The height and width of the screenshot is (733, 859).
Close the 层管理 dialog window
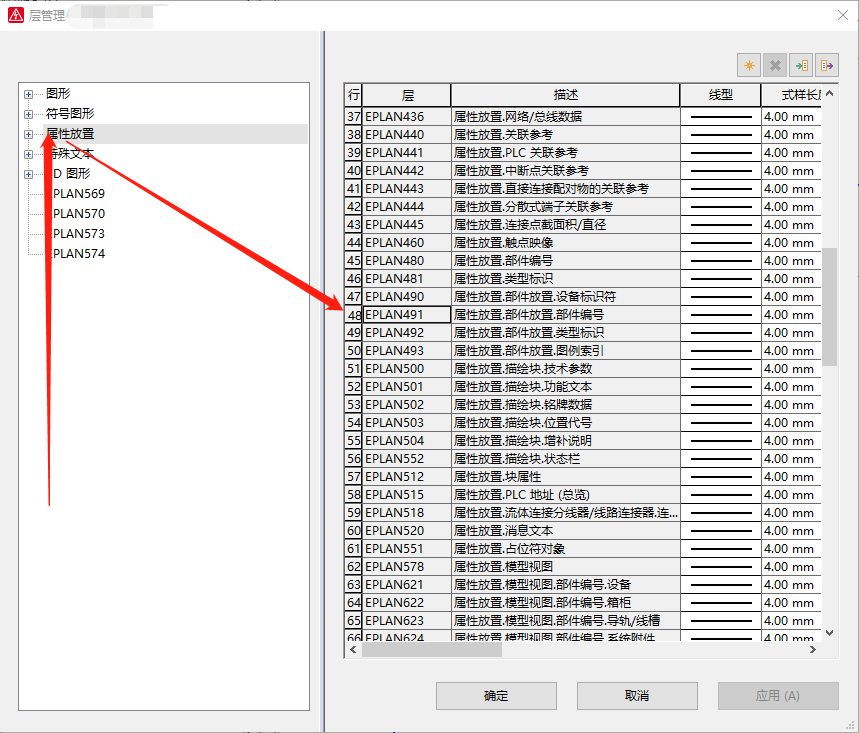[x=837, y=15]
